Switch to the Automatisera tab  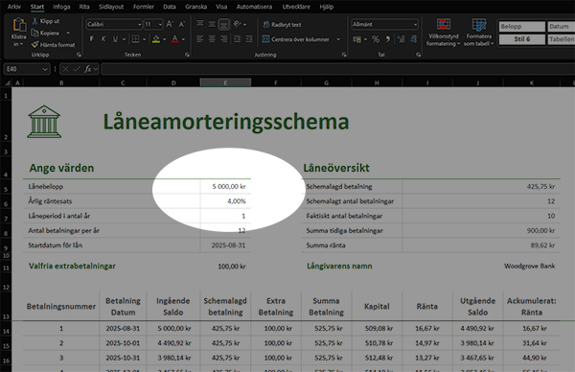click(254, 7)
